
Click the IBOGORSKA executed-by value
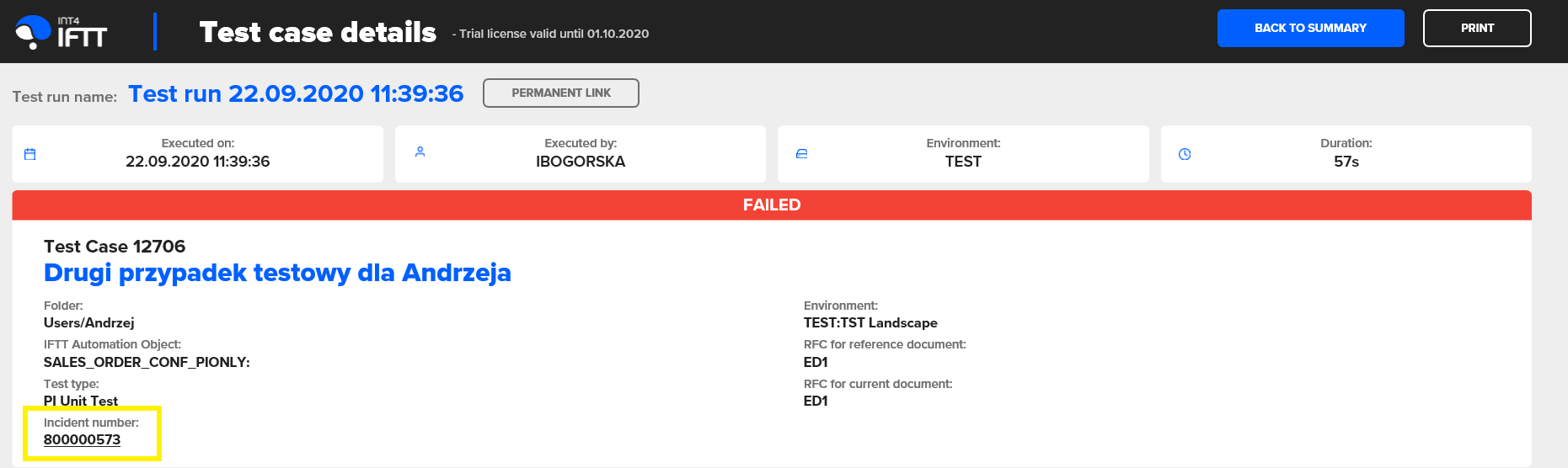581,162
